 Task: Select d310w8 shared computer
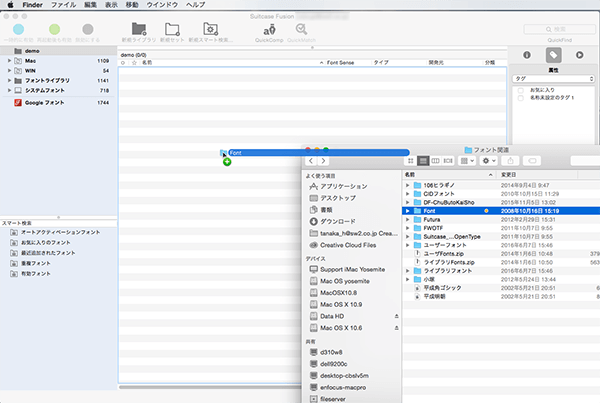(x=331, y=352)
